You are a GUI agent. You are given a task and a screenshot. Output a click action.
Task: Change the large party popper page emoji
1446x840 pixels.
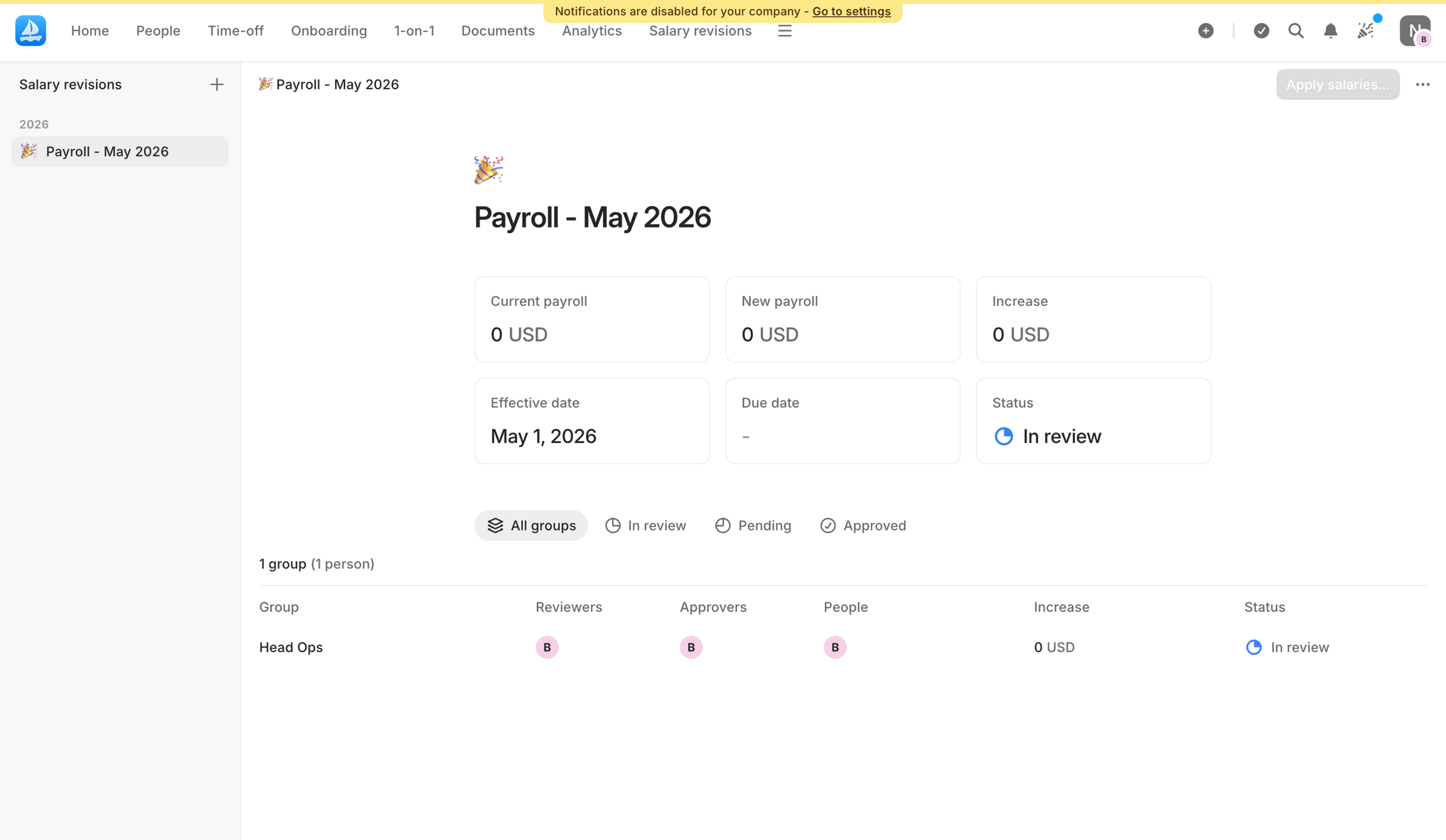click(489, 170)
